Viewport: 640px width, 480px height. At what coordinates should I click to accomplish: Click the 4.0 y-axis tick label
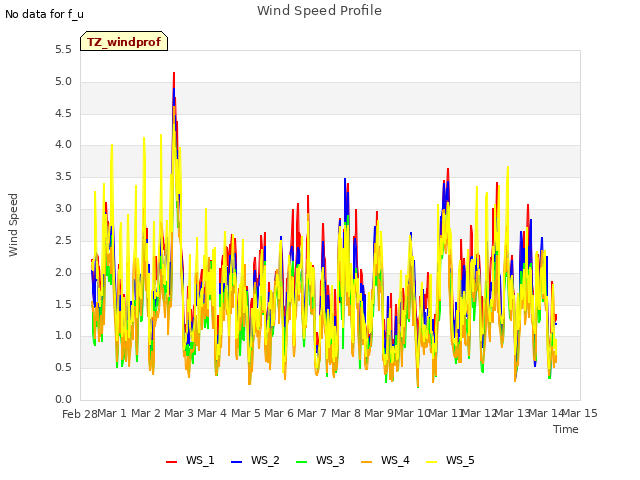point(63,144)
